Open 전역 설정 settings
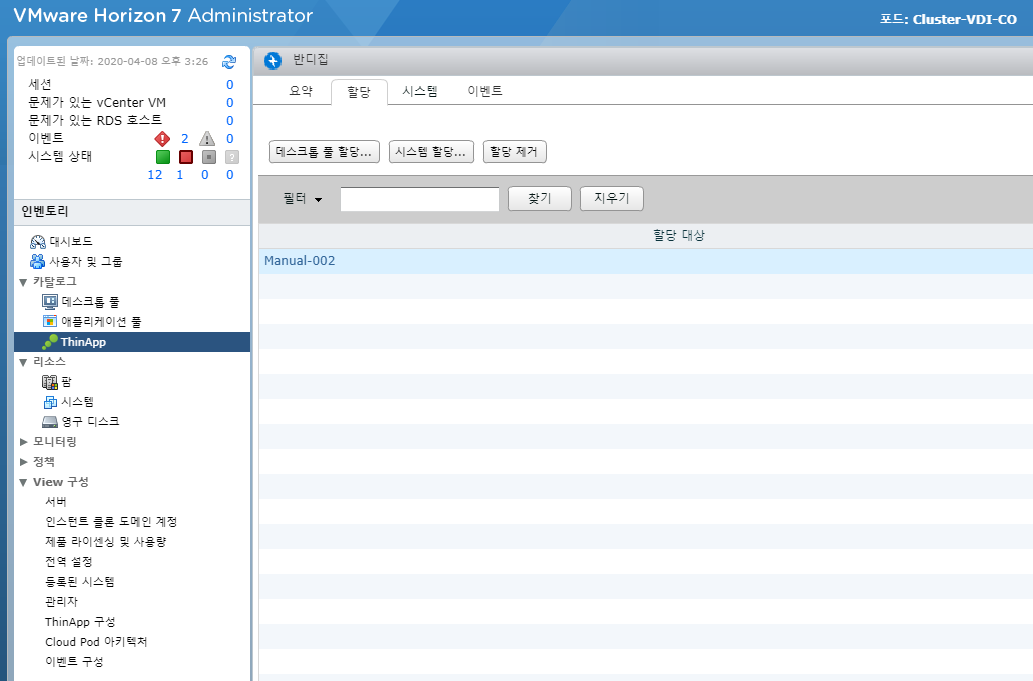The image size is (1033, 681). point(69,562)
